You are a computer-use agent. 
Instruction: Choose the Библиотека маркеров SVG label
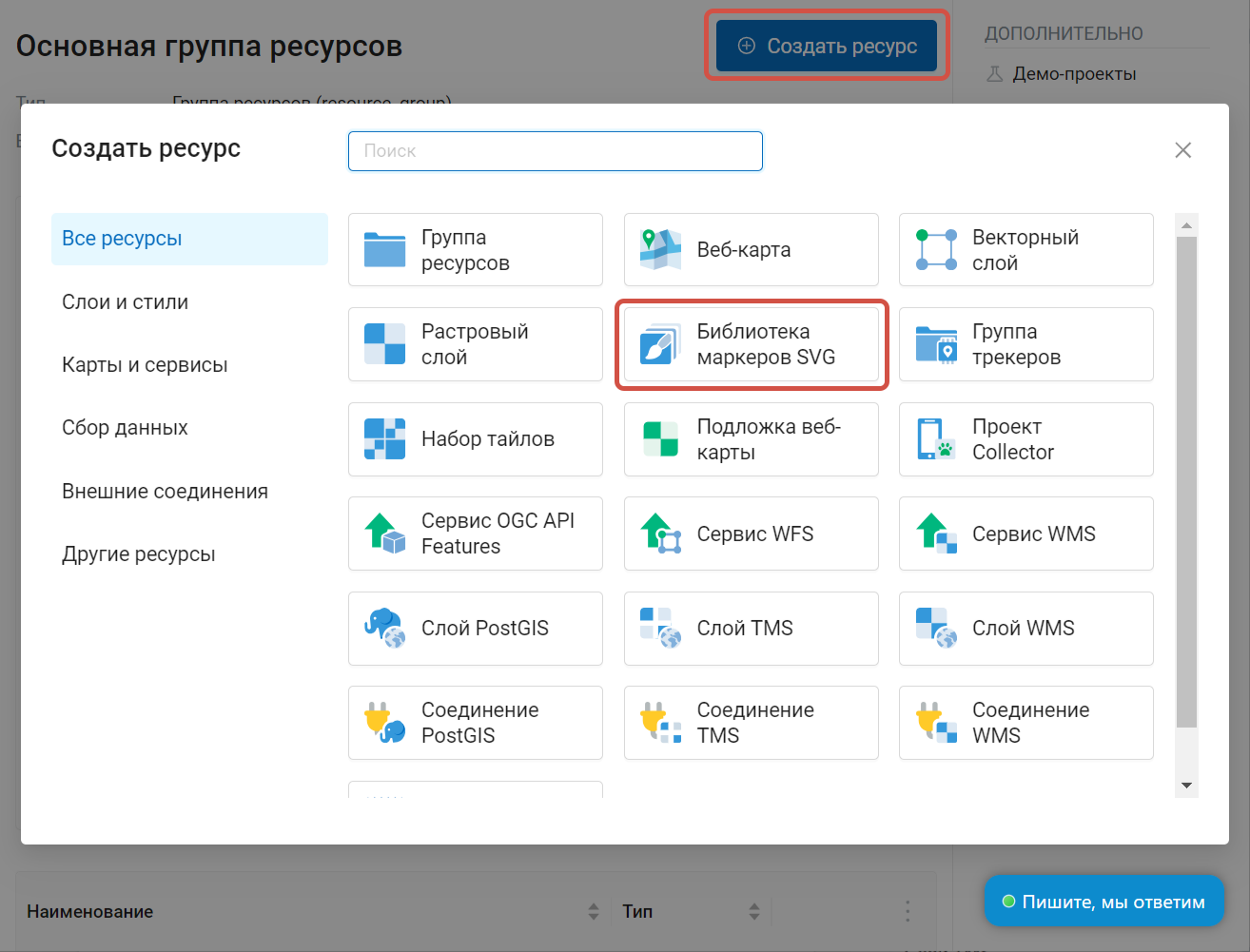pos(766,344)
